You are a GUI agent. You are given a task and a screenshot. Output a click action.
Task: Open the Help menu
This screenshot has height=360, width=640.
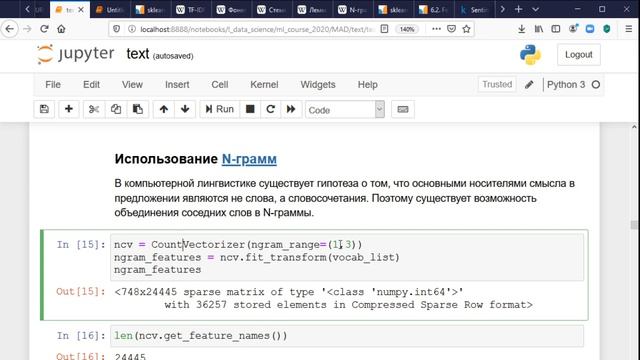(x=367, y=84)
